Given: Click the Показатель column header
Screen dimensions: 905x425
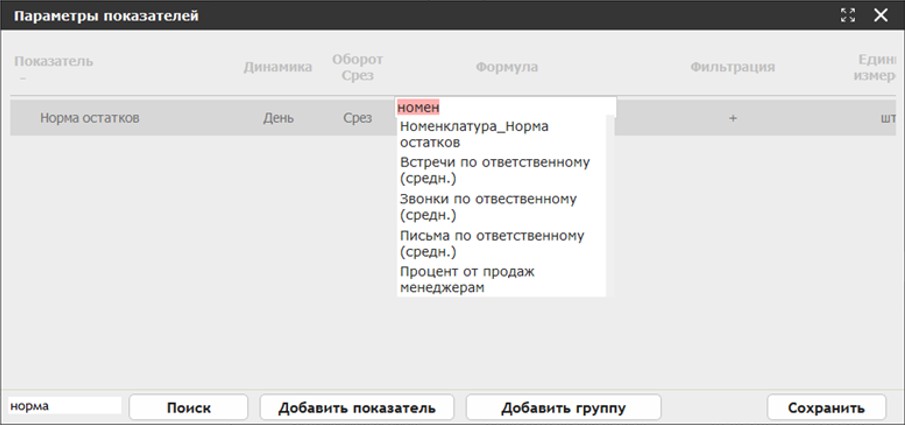Looking at the screenshot, I should pos(53,61).
